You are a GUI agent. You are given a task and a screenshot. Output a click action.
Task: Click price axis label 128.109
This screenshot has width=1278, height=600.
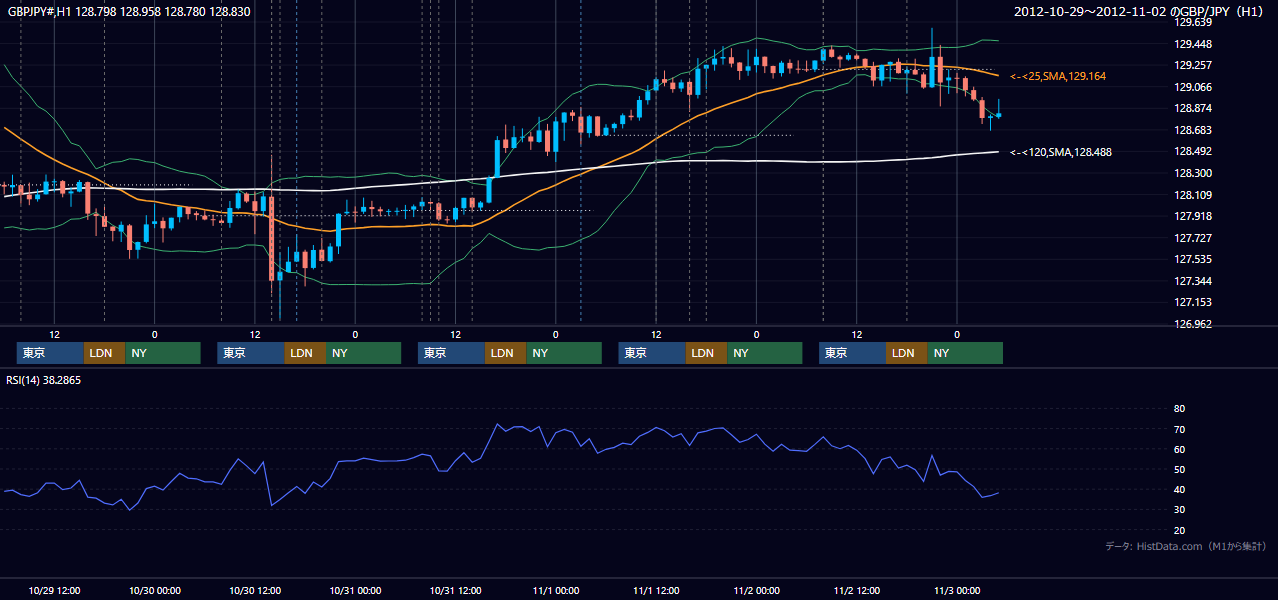tap(1192, 195)
